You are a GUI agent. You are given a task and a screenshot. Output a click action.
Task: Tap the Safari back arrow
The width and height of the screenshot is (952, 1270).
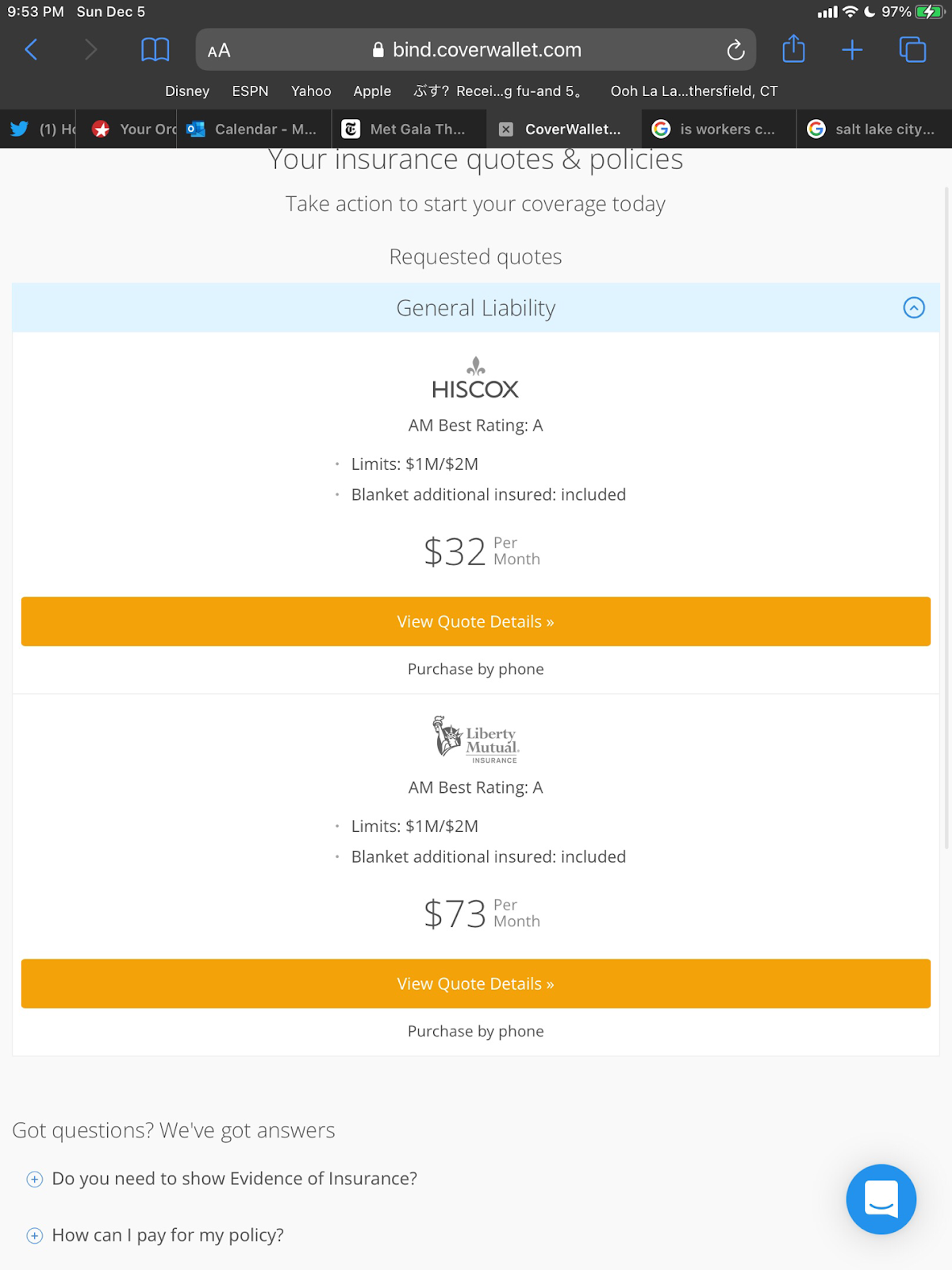[32, 50]
